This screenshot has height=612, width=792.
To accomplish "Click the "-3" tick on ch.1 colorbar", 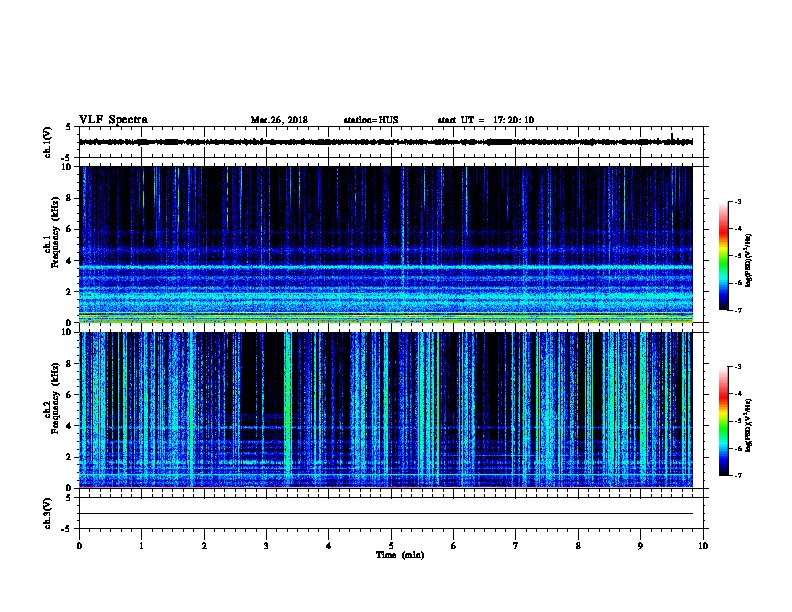I will pyautogui.click(x=738, y=201).
